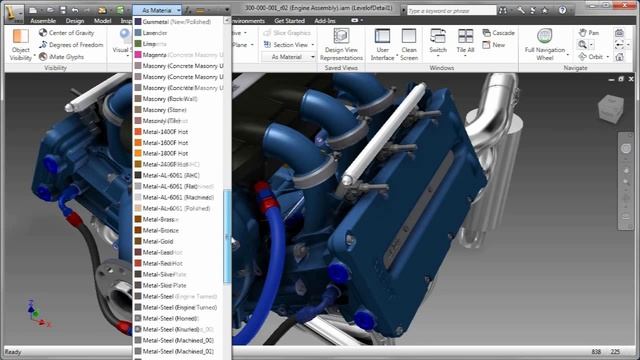Choose Masonry (Rock Wall) from the list
This screenshot has height=360, width=640.
[x=178, y=98]
